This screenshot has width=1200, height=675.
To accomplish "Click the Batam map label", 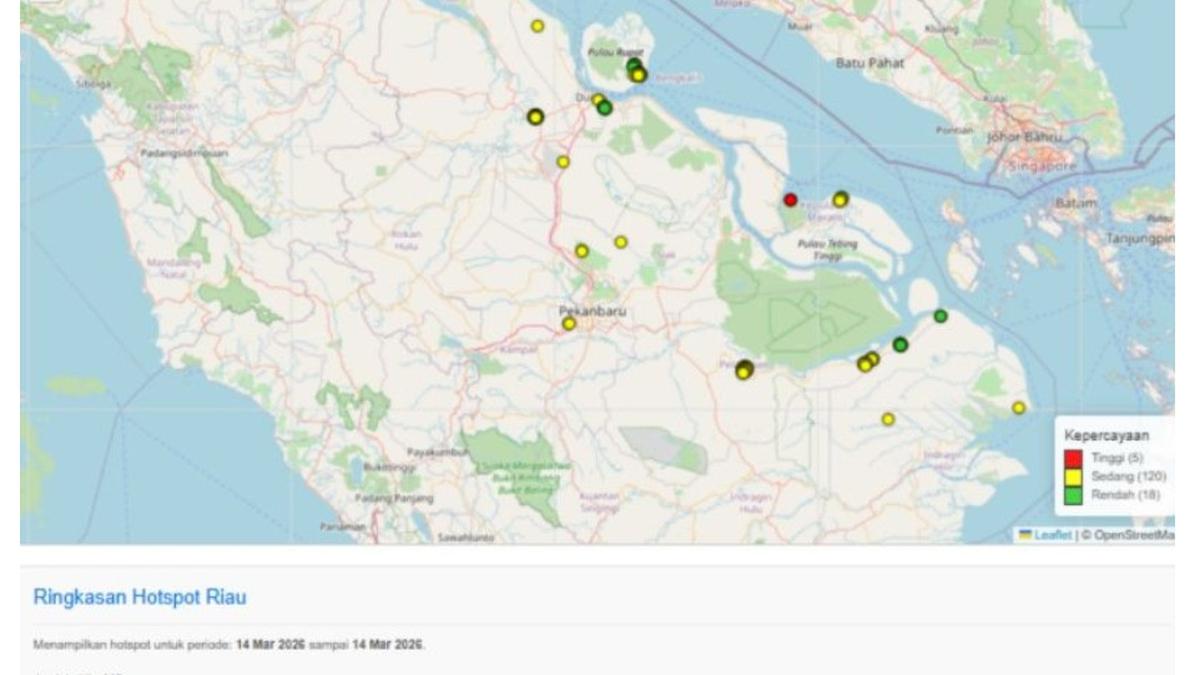I will click(1076, 203).
